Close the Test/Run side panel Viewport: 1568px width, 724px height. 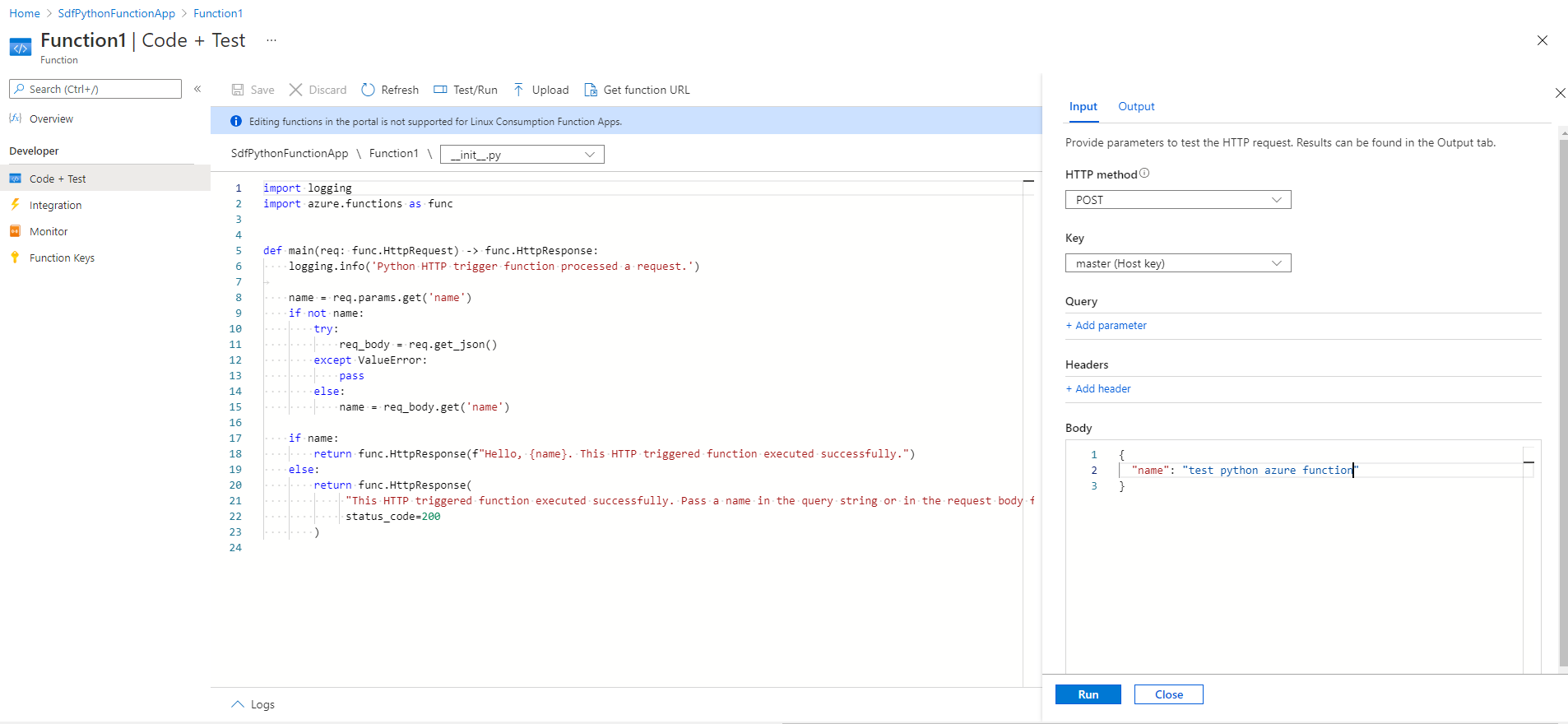[x=1560, y=93]
